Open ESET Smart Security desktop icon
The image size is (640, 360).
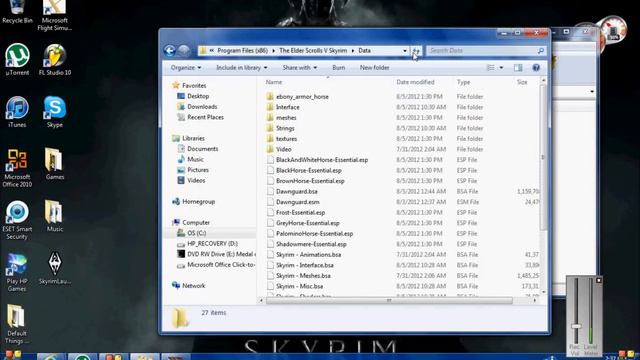pyautogui.click(x=17, y=220)
